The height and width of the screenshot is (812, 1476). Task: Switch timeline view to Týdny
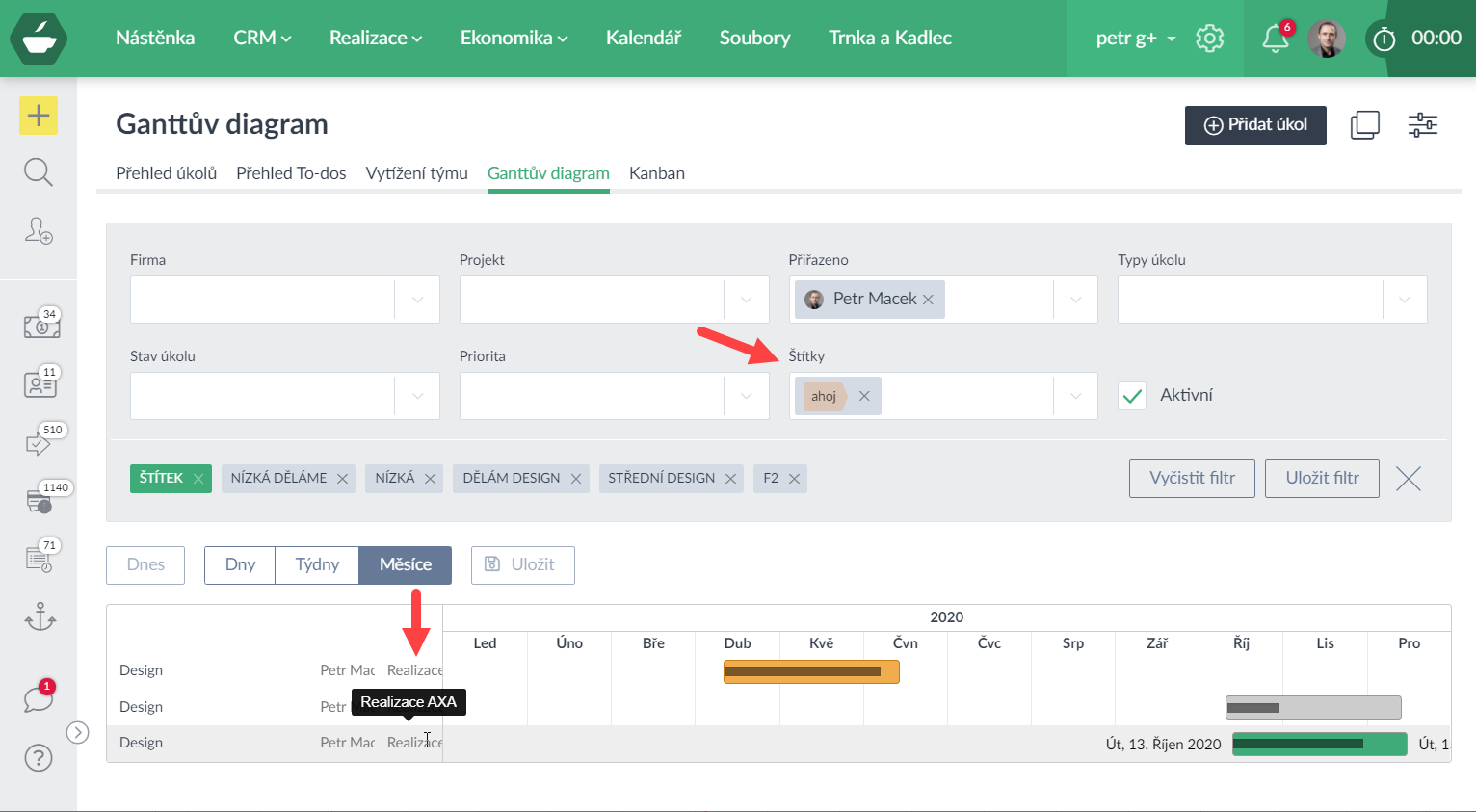pyautogui.click(x=317, y=564)
